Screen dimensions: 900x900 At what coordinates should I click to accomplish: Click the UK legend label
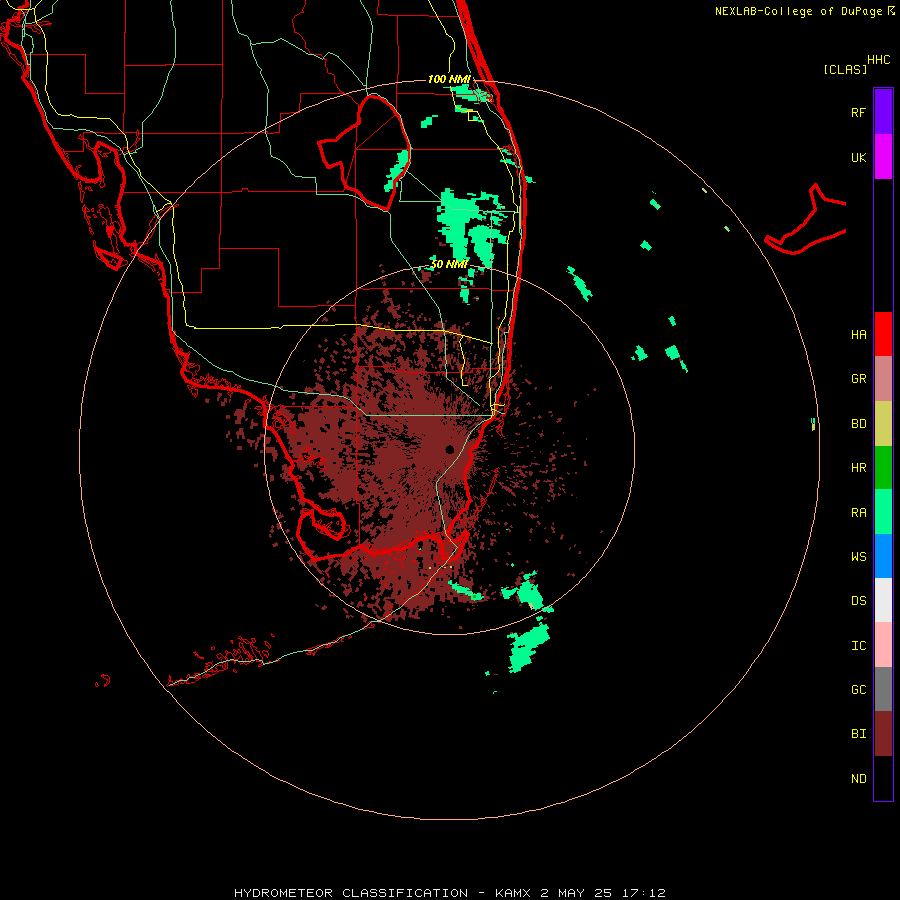[858, 157]
